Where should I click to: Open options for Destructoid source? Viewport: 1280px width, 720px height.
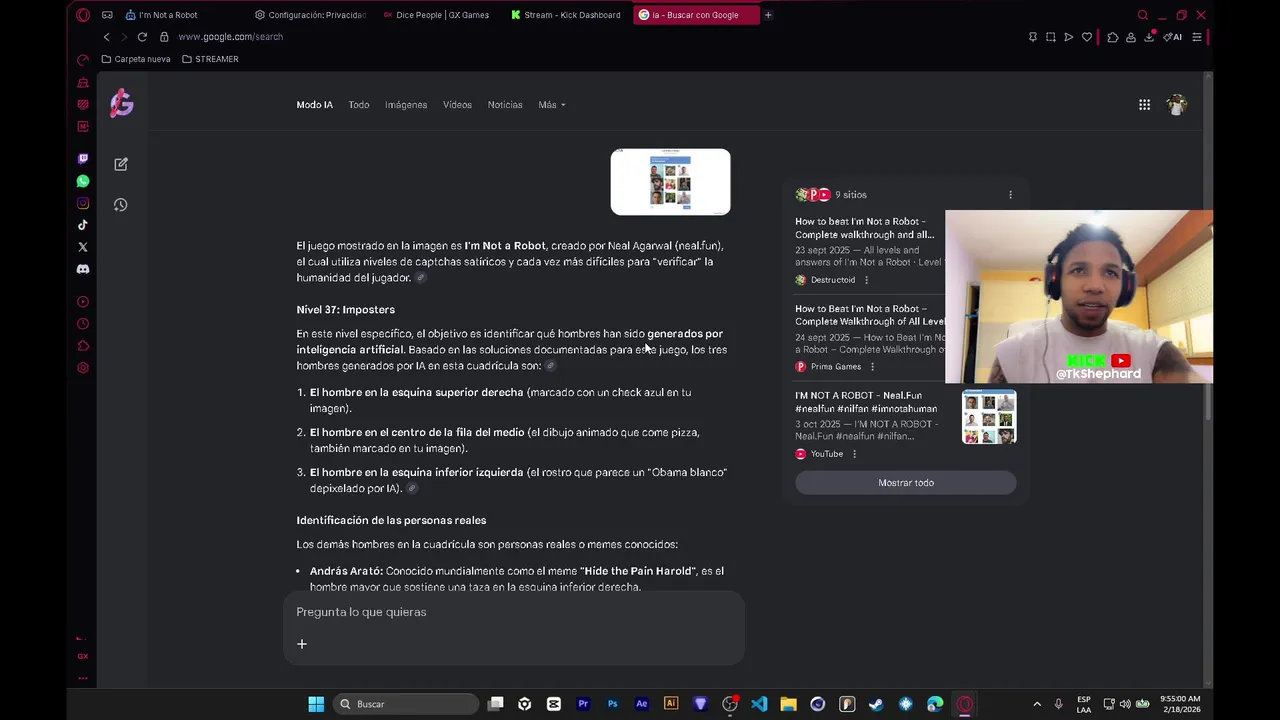[x=866, y=280]
